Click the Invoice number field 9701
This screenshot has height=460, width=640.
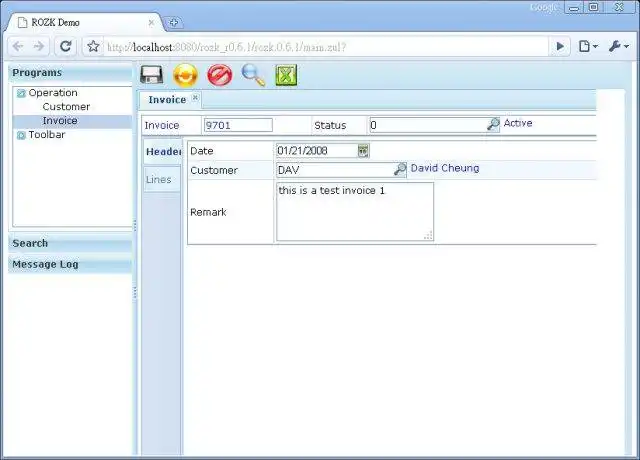tap(238, 125)
